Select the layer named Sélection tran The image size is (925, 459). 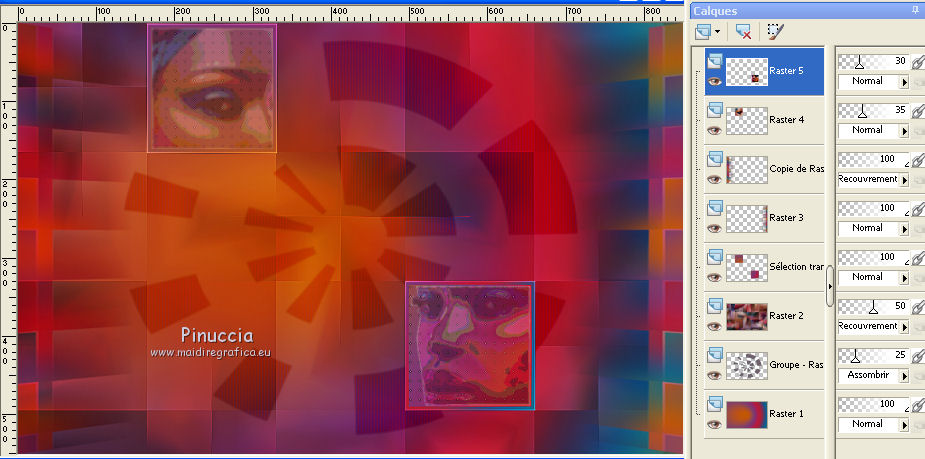[x=796, y=267]
